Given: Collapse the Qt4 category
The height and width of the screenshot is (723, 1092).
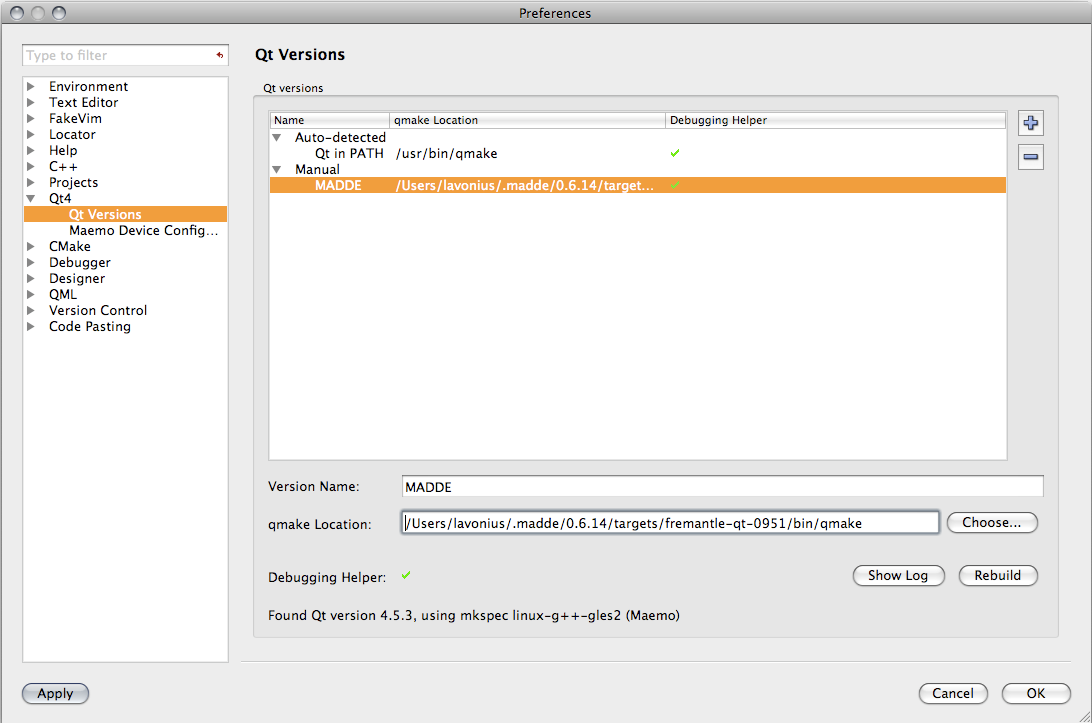Looking at the screenshot, I should (31, 199).
